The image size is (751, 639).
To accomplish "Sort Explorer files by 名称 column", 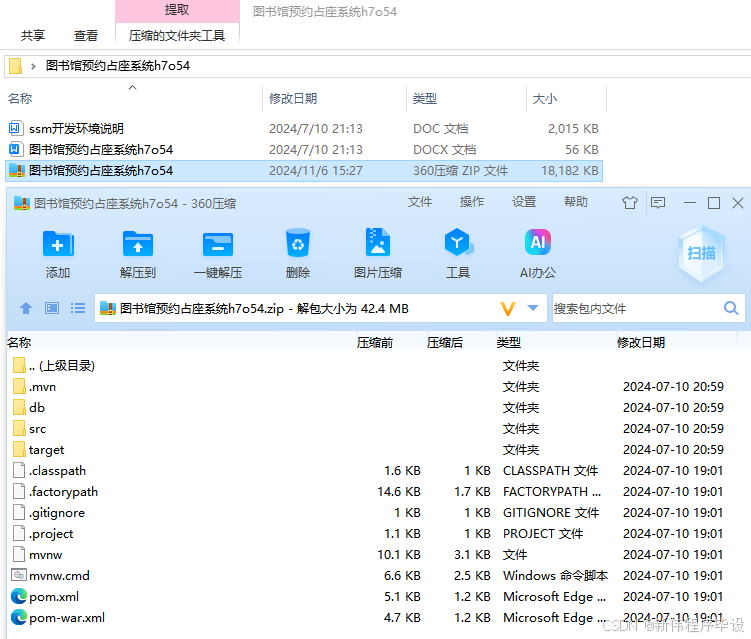I will (x=20, y=99).
